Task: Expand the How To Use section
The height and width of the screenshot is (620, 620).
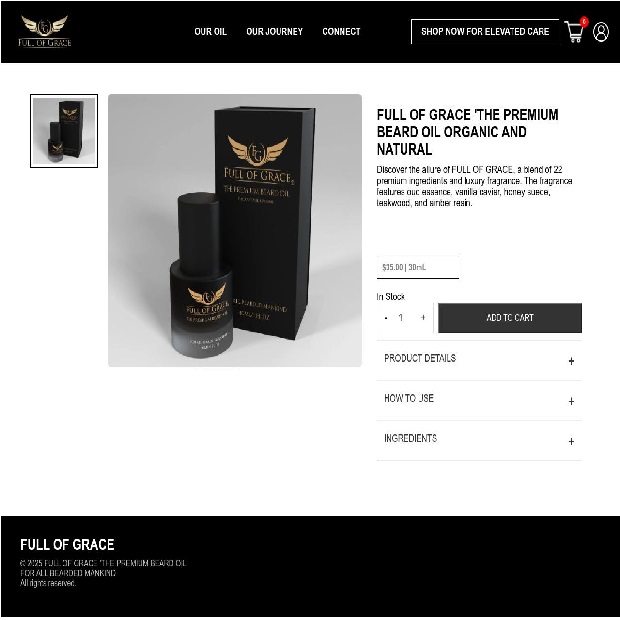Action: [x=479, y=401]
